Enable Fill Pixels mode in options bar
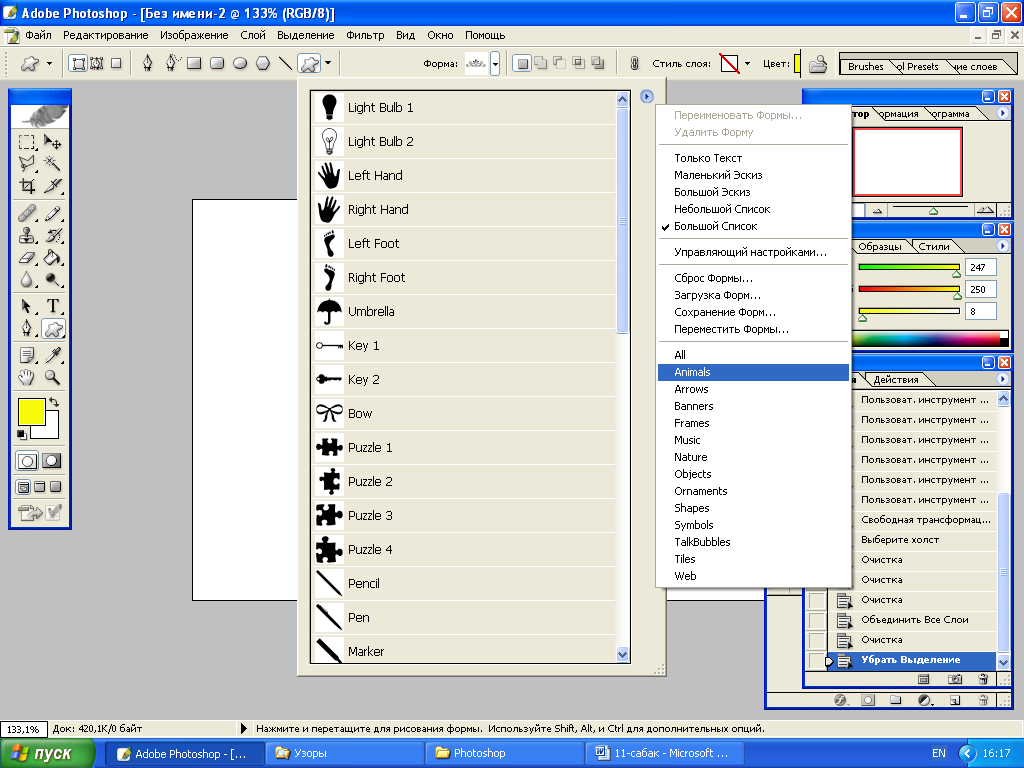1024x768 pixels. (116, 63)
